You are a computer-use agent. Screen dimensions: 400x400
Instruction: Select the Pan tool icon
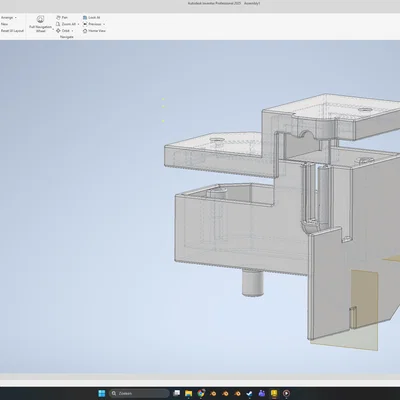pos(58,17)
